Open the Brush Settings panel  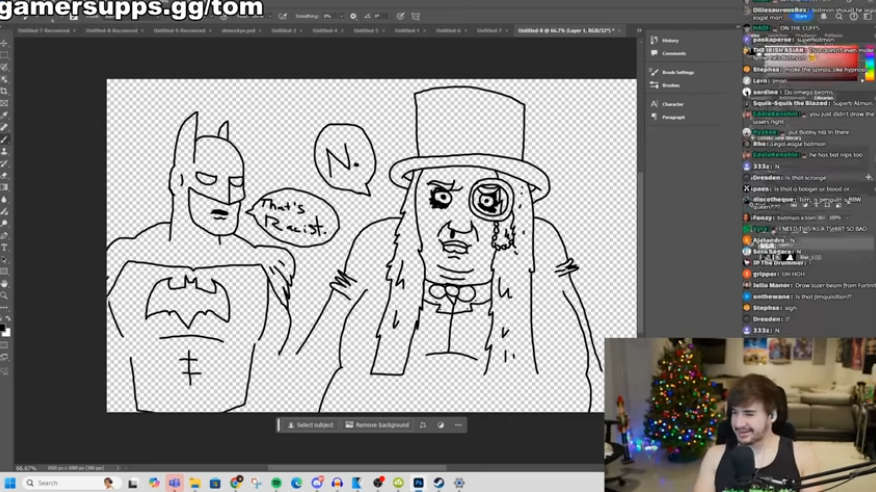point(677,72)
